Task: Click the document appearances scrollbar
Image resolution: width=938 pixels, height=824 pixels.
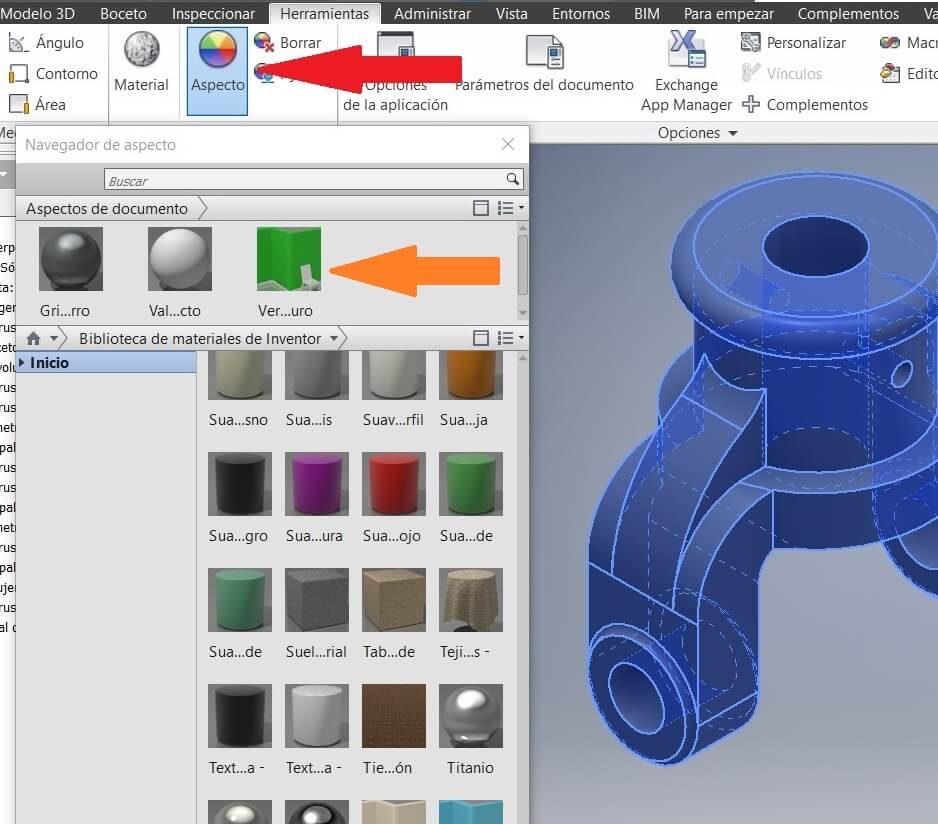Action: tap(523, 265)
